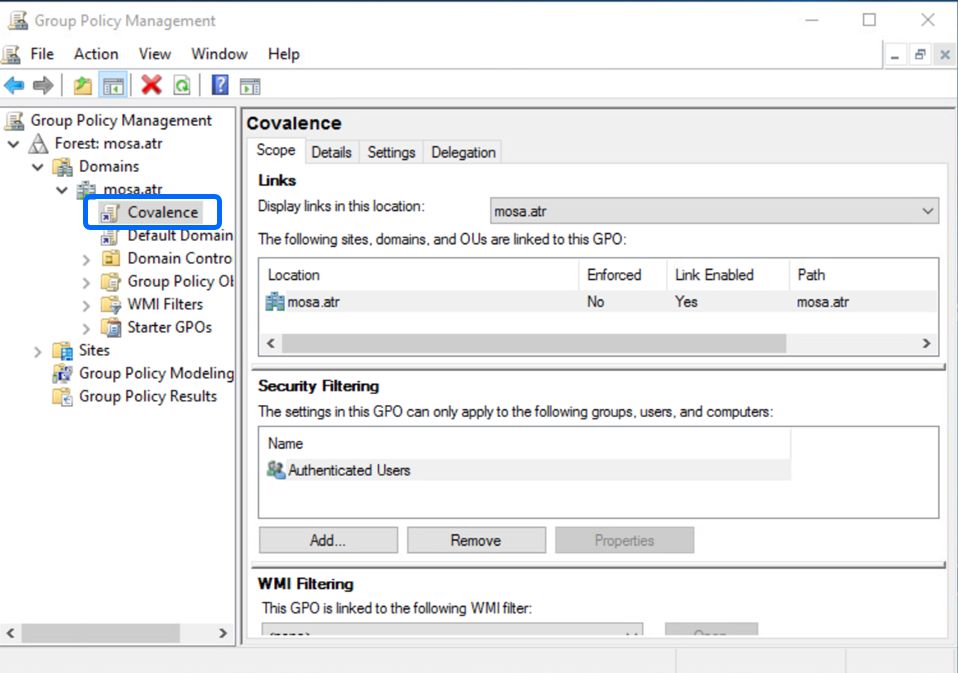Click the WMI Filters folder icon
The image size is (958, 673).
111,304
